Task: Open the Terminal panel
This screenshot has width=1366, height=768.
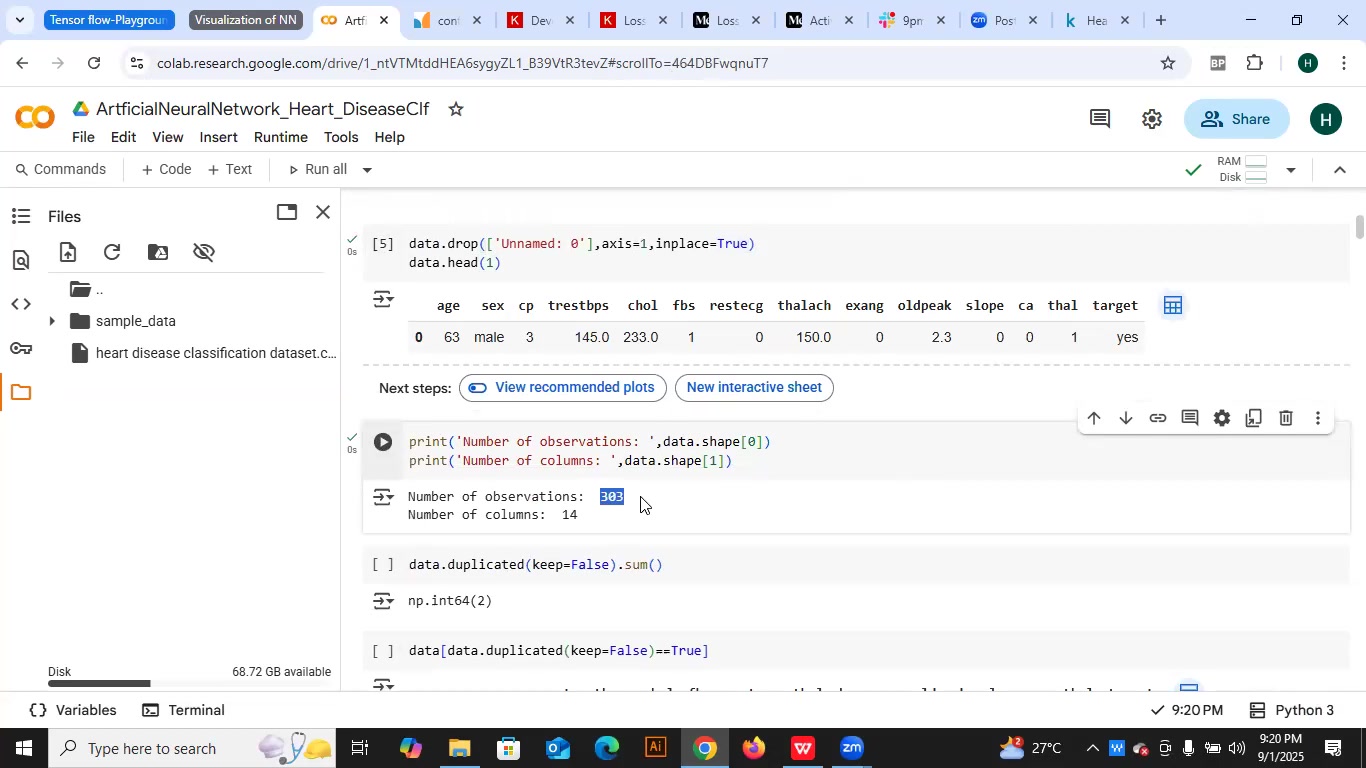Action: pos(183,711)
